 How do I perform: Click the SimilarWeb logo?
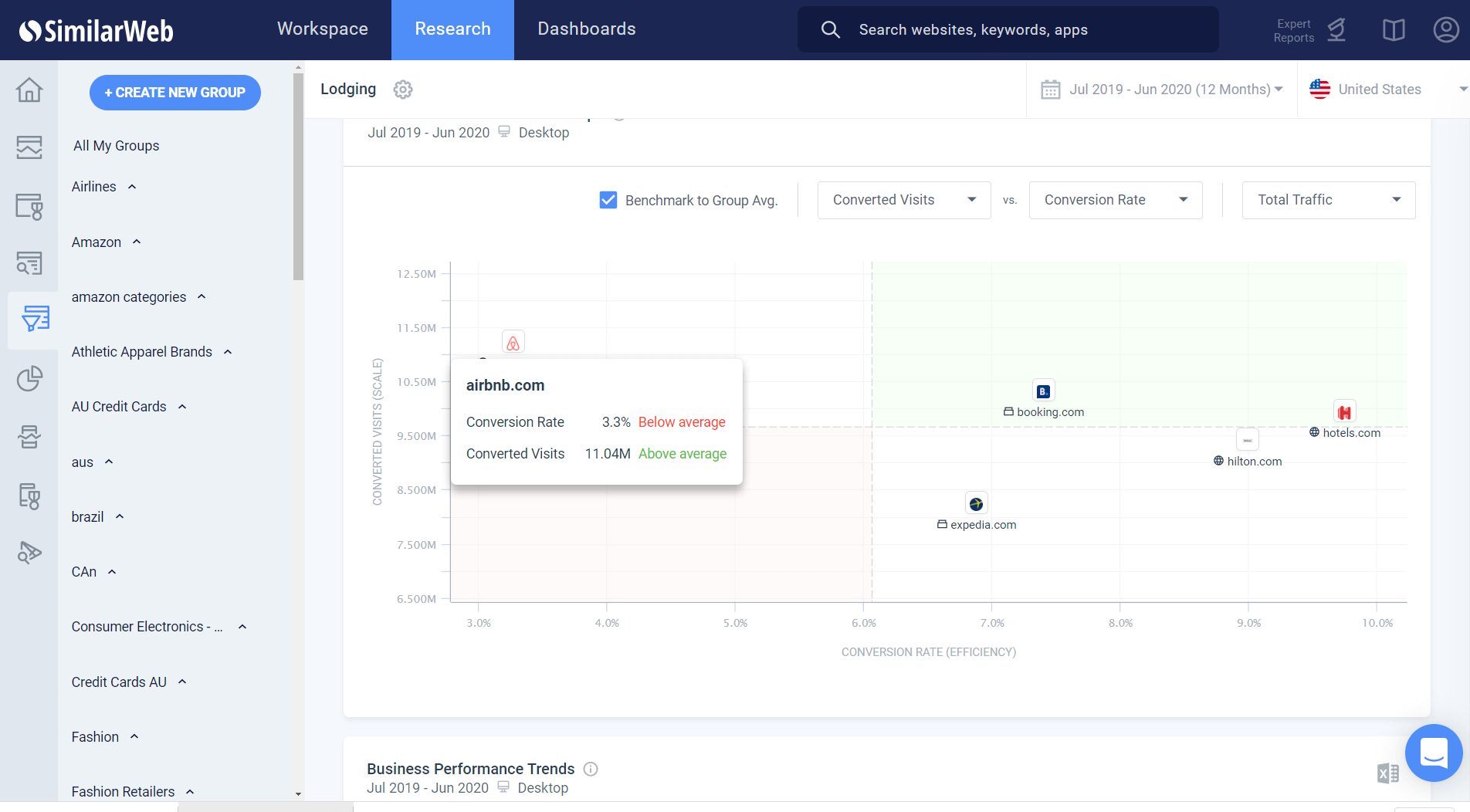pos(97,30)
